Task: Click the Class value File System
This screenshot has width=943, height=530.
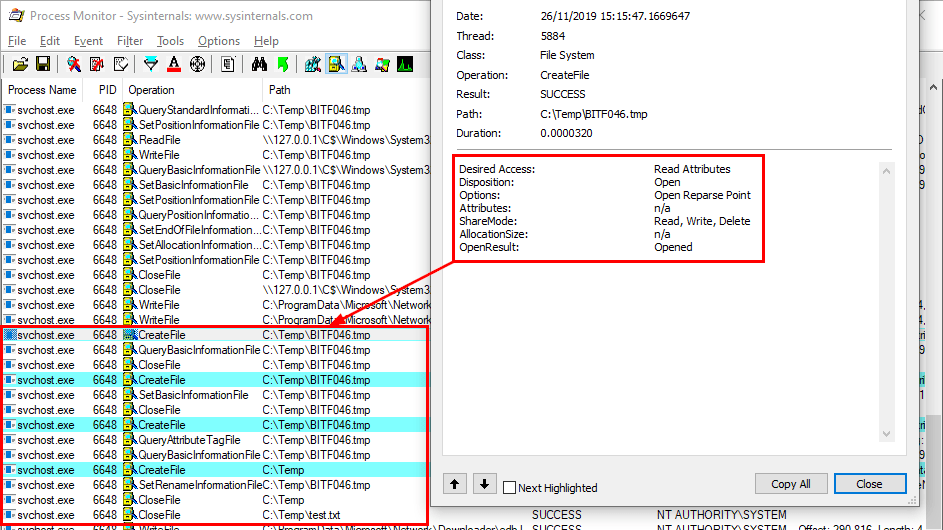Action: 567,55
